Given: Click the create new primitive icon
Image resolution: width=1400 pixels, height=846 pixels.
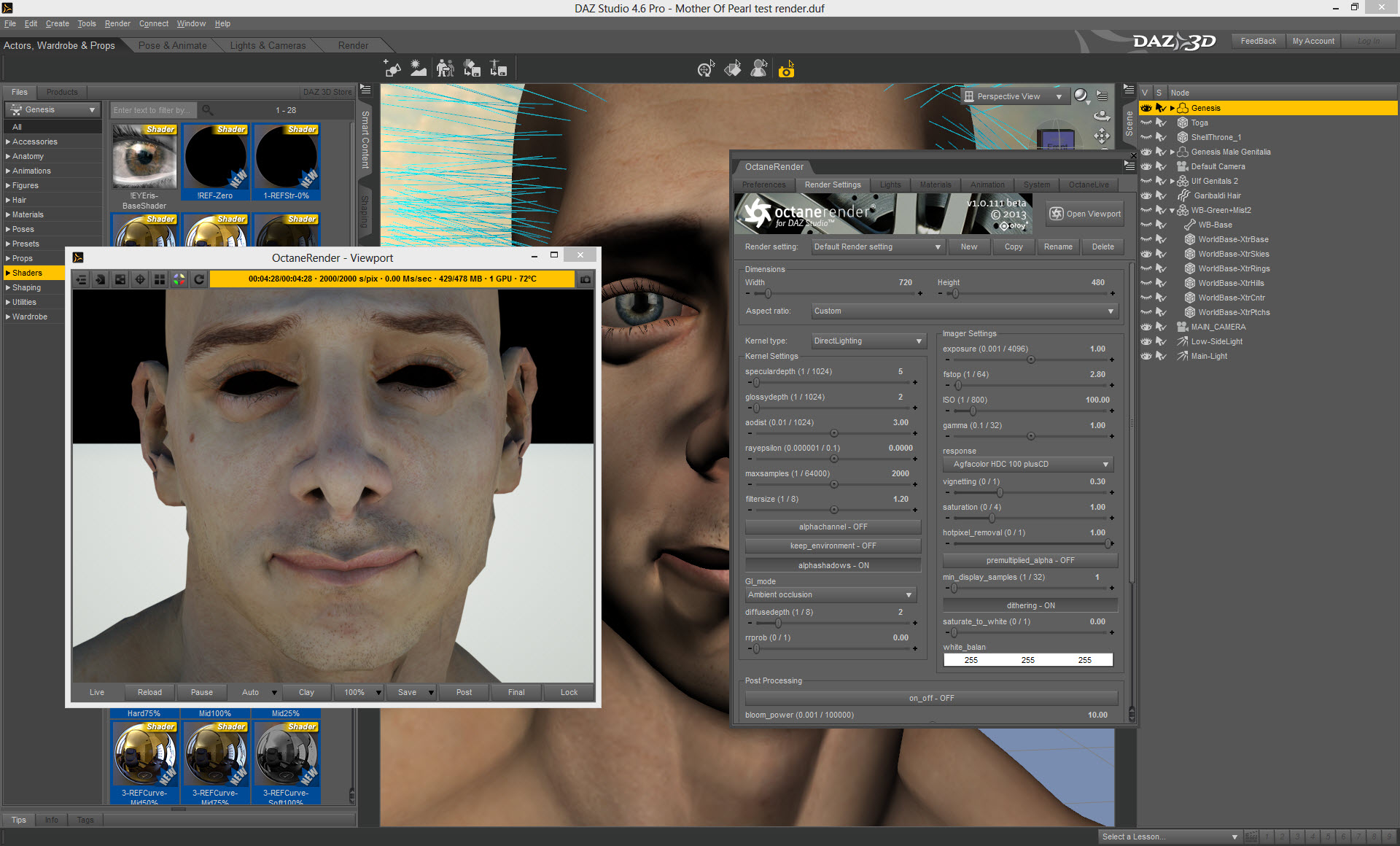Looking at the screenshot, I should 392,69.
